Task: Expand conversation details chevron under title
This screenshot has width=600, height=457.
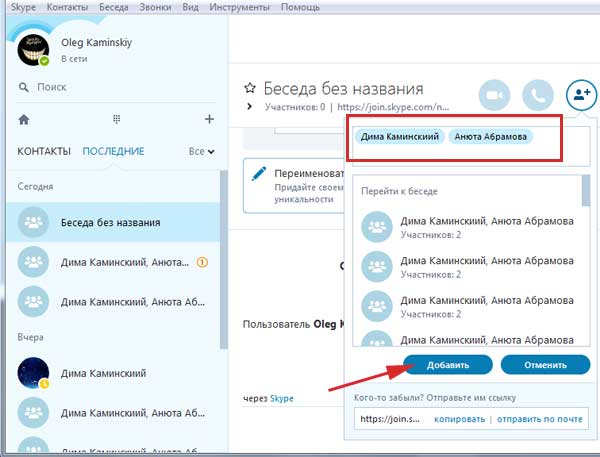Action: click(x=250, y=106)
